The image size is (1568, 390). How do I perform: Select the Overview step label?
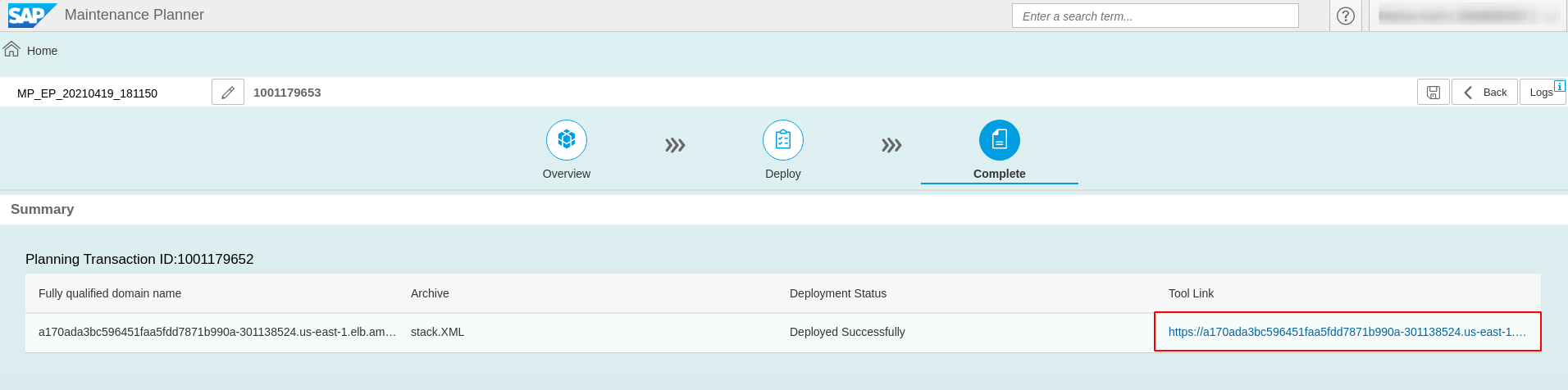[567, 174]
